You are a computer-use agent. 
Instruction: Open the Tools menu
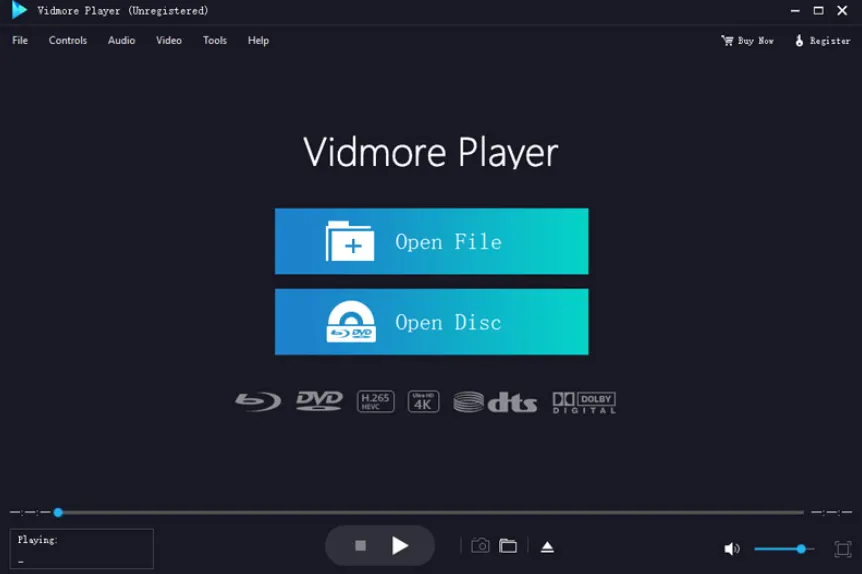[x=214, y=41]
